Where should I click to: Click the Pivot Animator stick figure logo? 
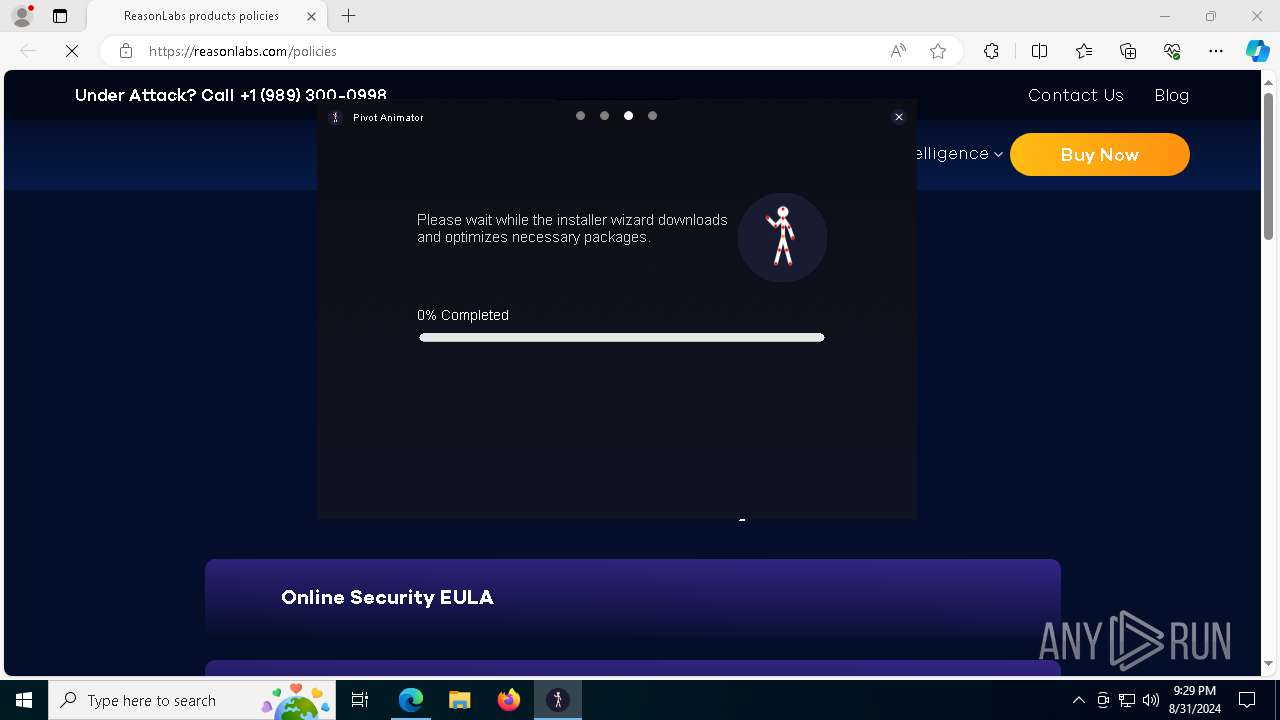click(x=782, y=237)
